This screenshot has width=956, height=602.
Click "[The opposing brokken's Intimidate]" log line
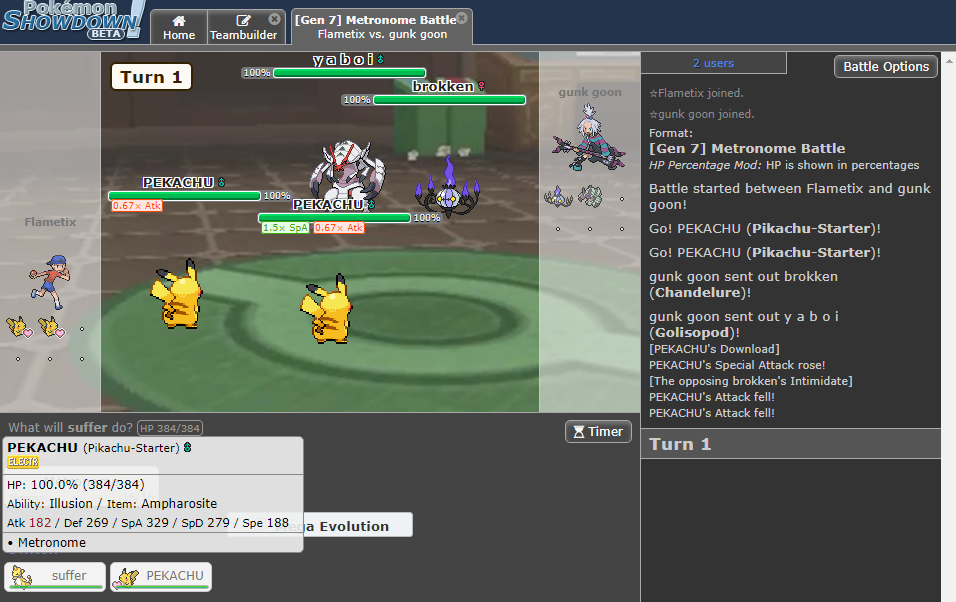coord(751,381)
